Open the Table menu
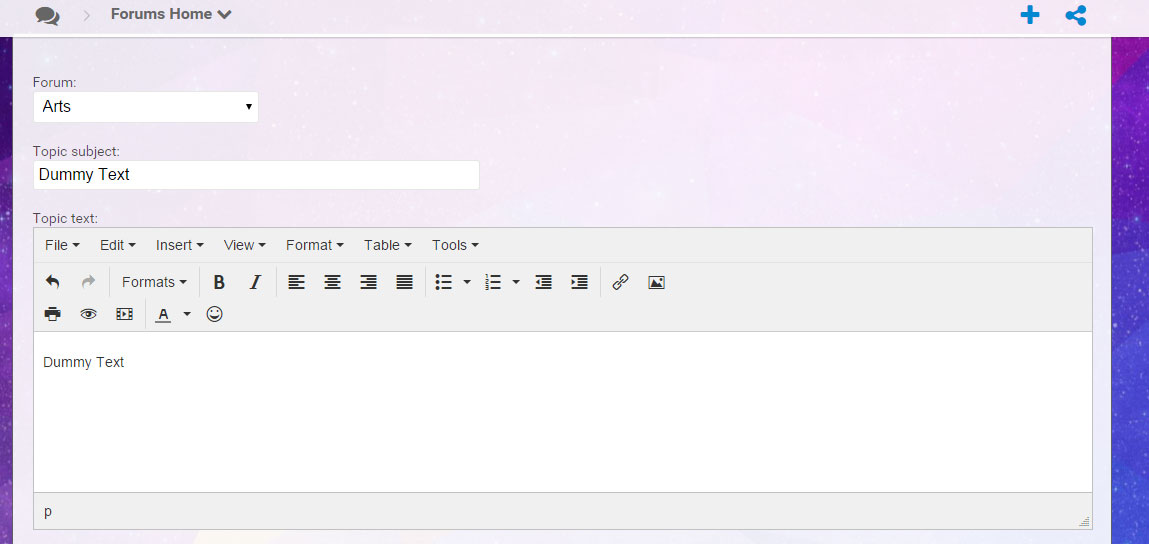This screenshot has height=544, width=1149. coord(388,245)
